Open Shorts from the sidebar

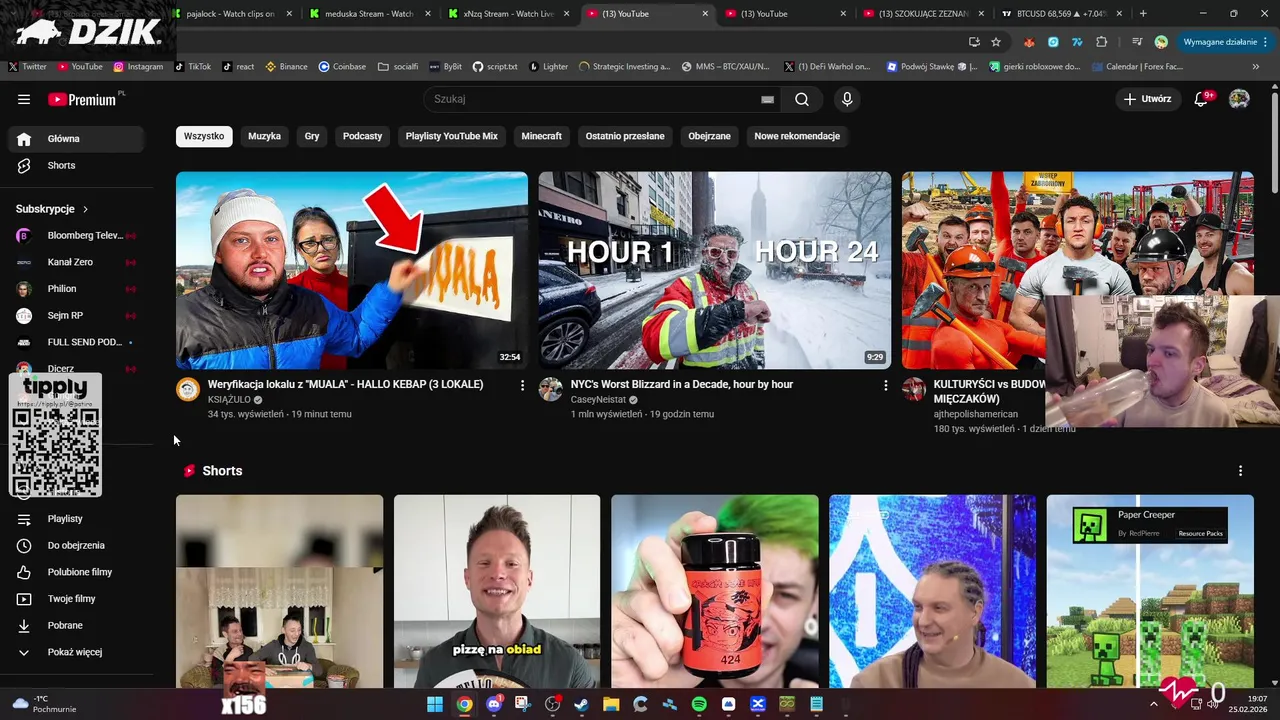(x=76, y=165)
